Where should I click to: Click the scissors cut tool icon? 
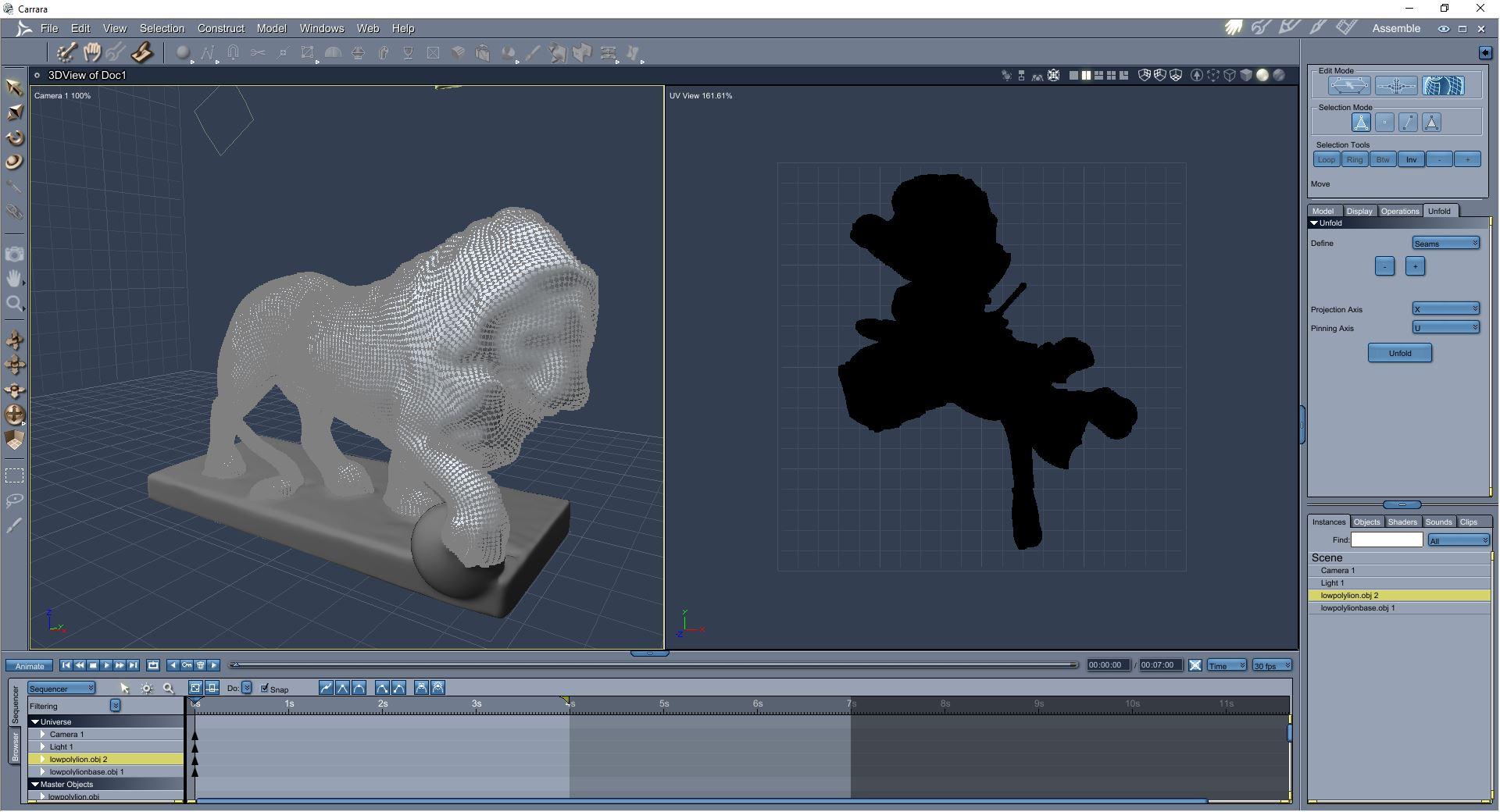[258, 53]
